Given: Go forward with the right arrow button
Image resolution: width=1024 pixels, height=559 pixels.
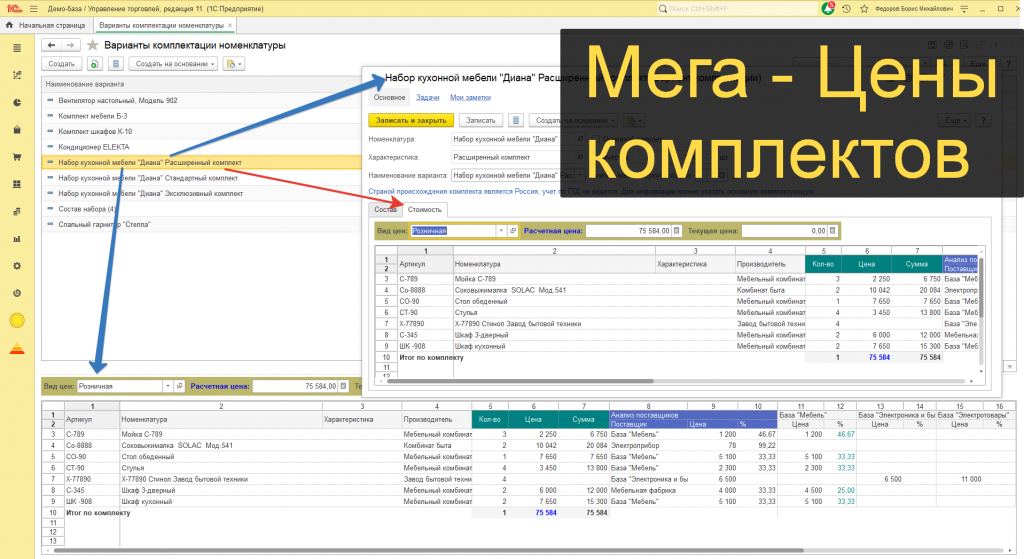Looking at the screenshot, I should [71, 45].
